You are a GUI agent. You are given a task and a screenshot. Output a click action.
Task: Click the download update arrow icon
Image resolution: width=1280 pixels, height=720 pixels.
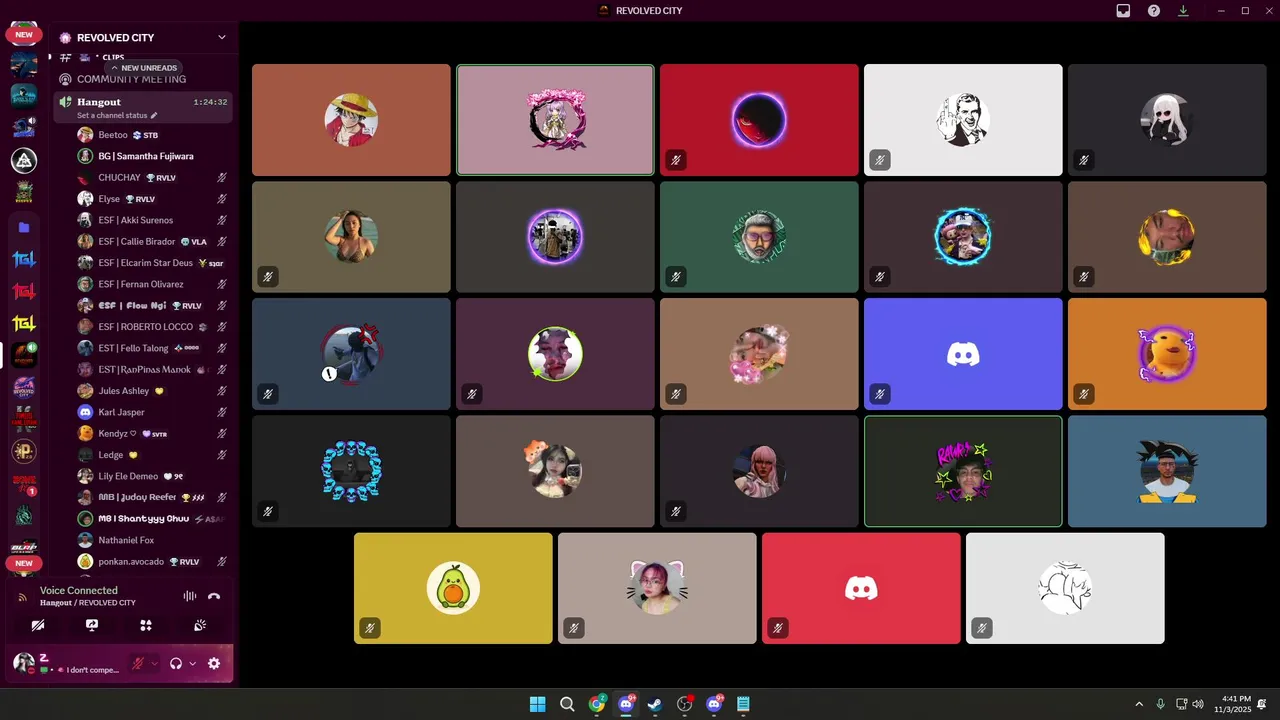(1184, 11)
